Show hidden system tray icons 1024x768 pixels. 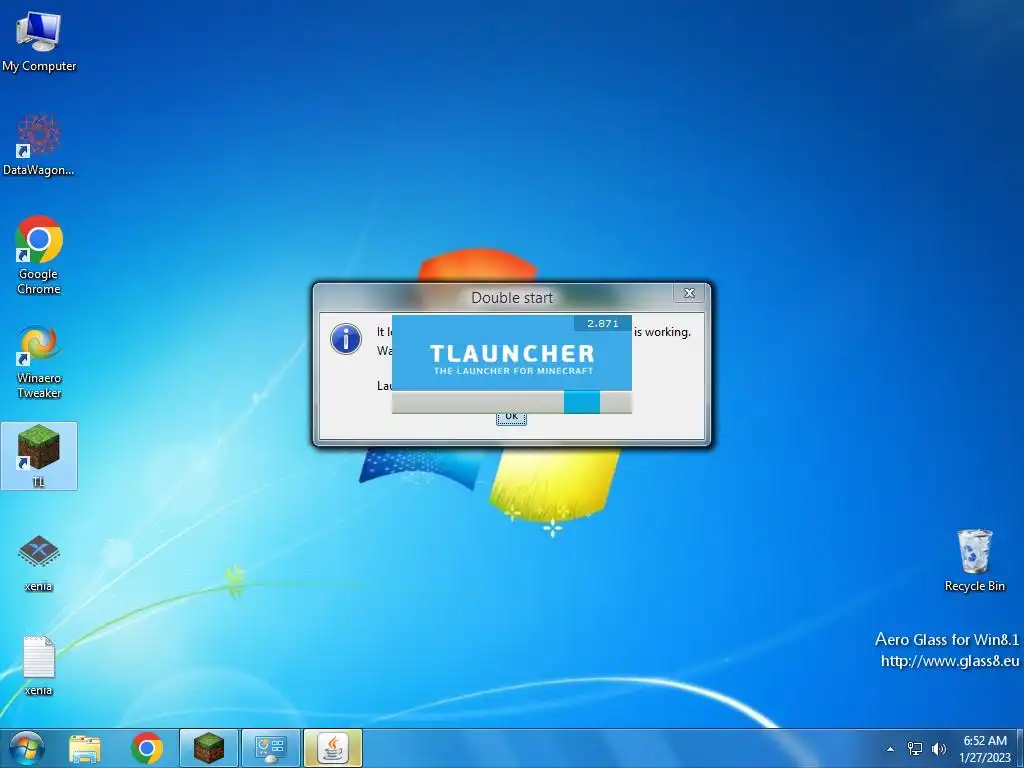(x=889, y=749)
